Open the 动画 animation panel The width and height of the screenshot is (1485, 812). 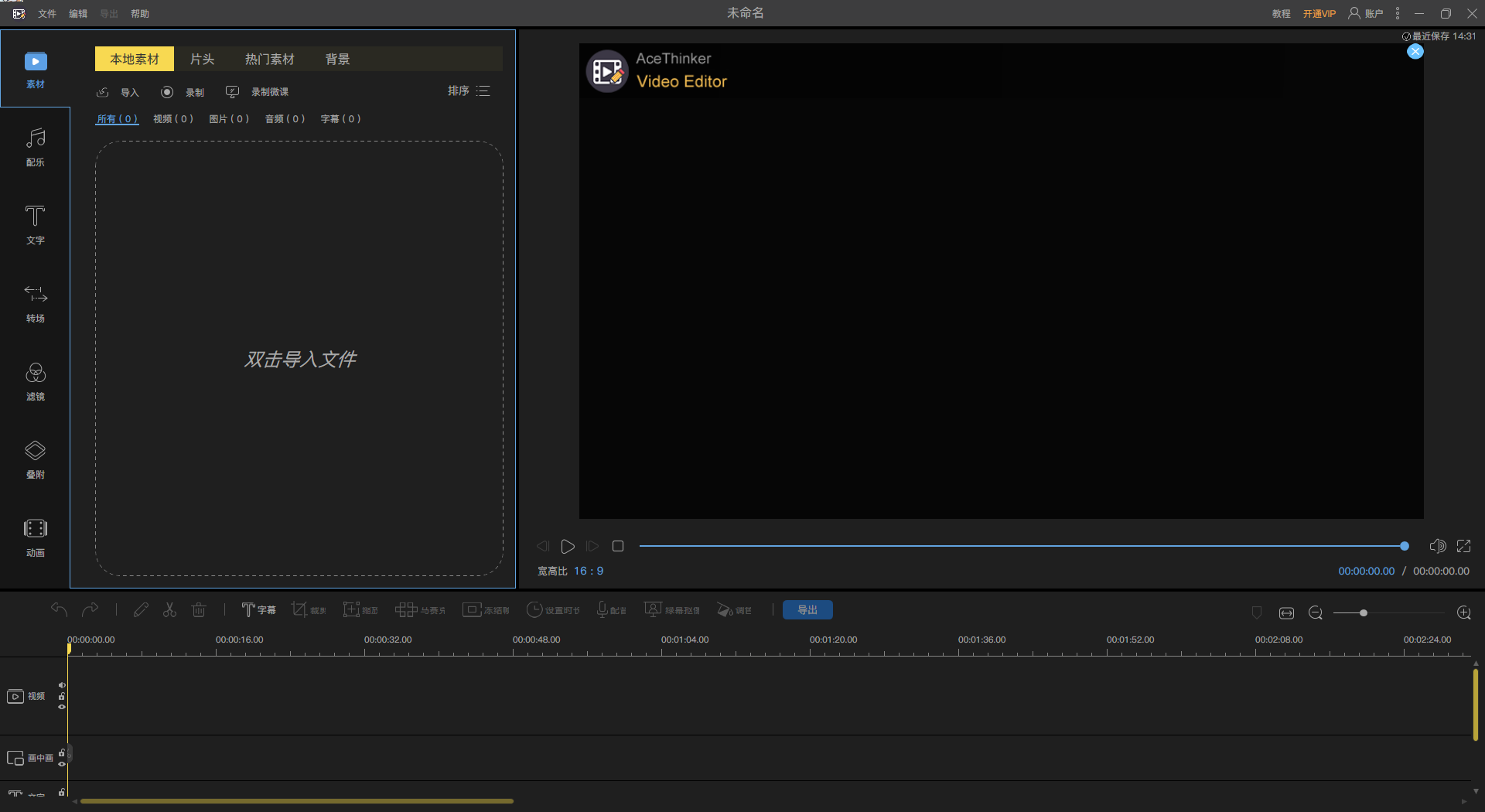(x=36, y=537)
